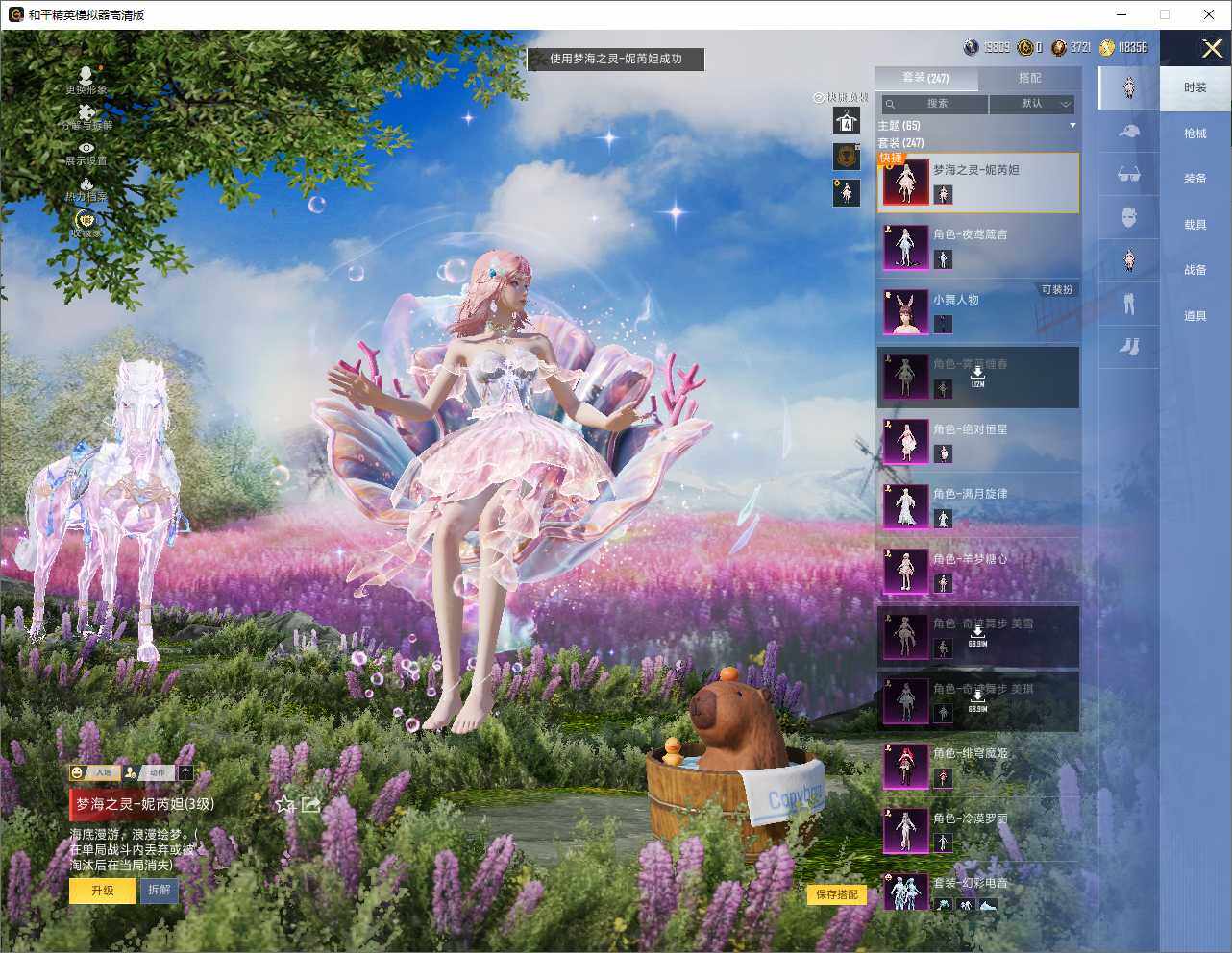Select outfit 角色-绯穹魔姬
This screenshot has height=953, width=1232.
(977, 766)
